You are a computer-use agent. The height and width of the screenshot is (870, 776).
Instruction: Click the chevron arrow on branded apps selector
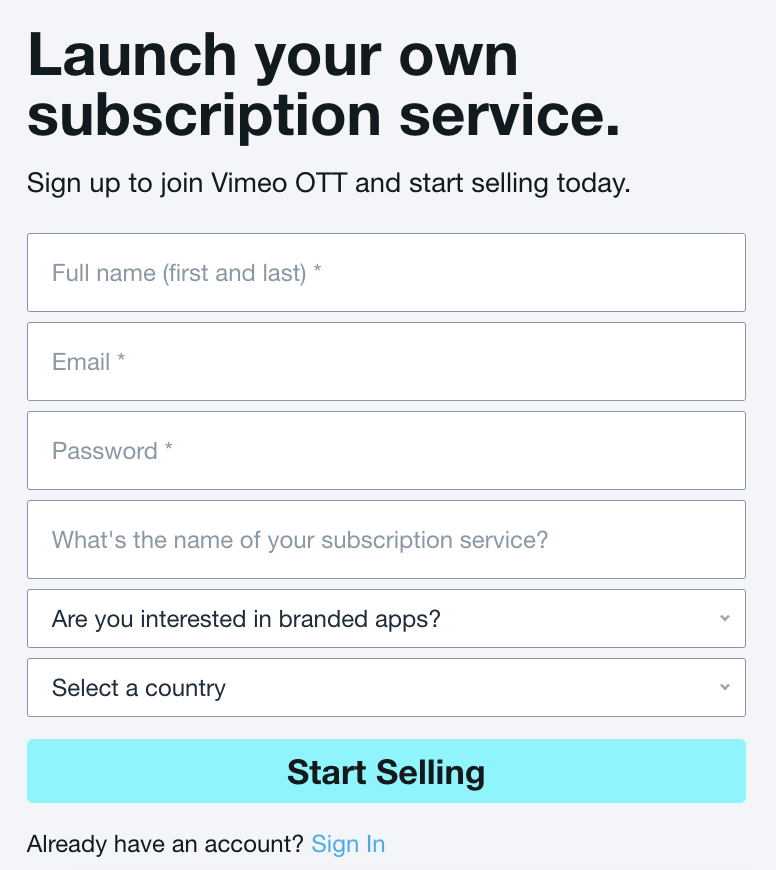coord(725,618)
